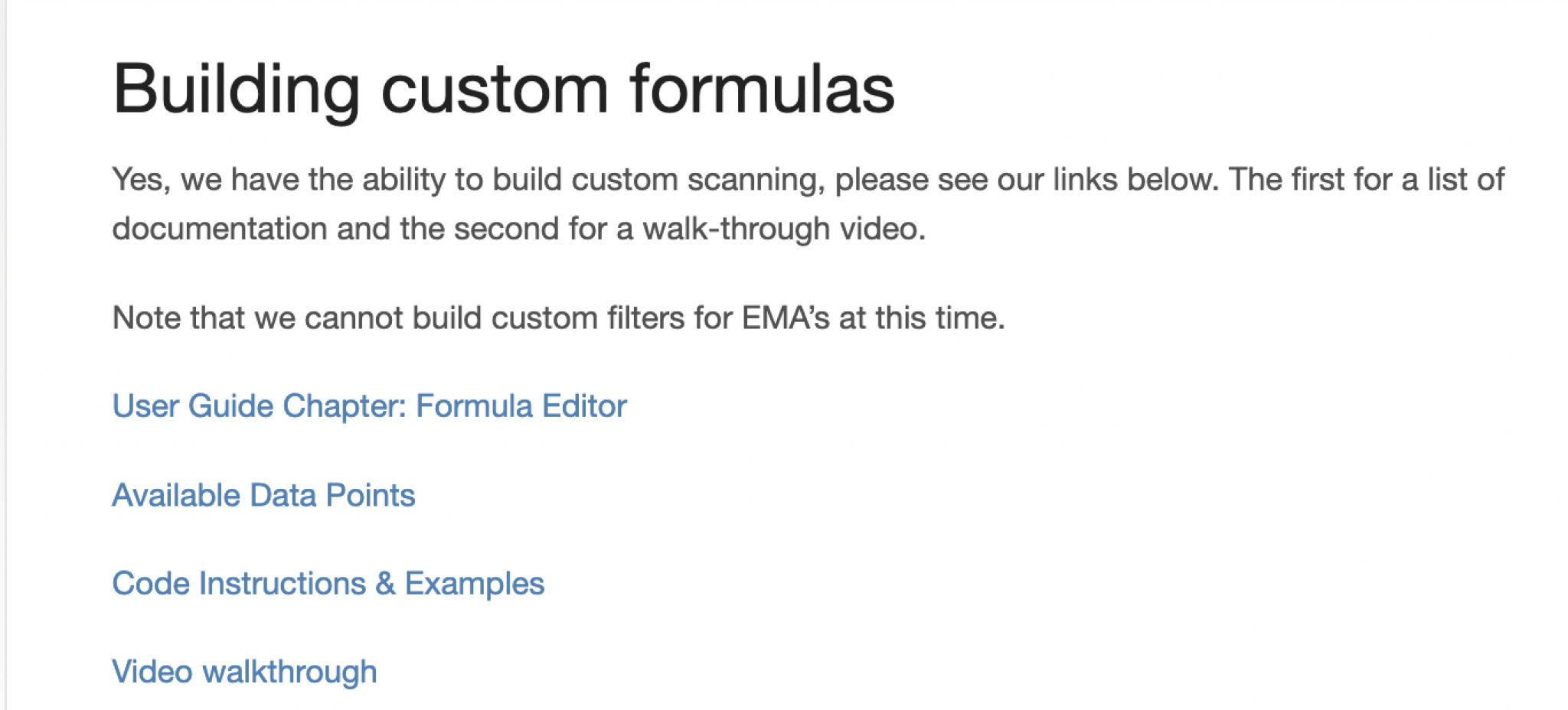1568x710 pixels.
Task: Follow the Code Instructions & Examples link
Action: tap(328, 584)
